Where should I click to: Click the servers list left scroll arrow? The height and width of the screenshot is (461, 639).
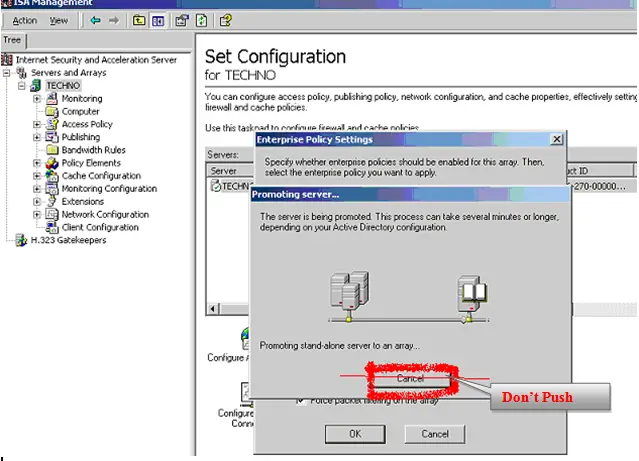(x=213, y=309)
